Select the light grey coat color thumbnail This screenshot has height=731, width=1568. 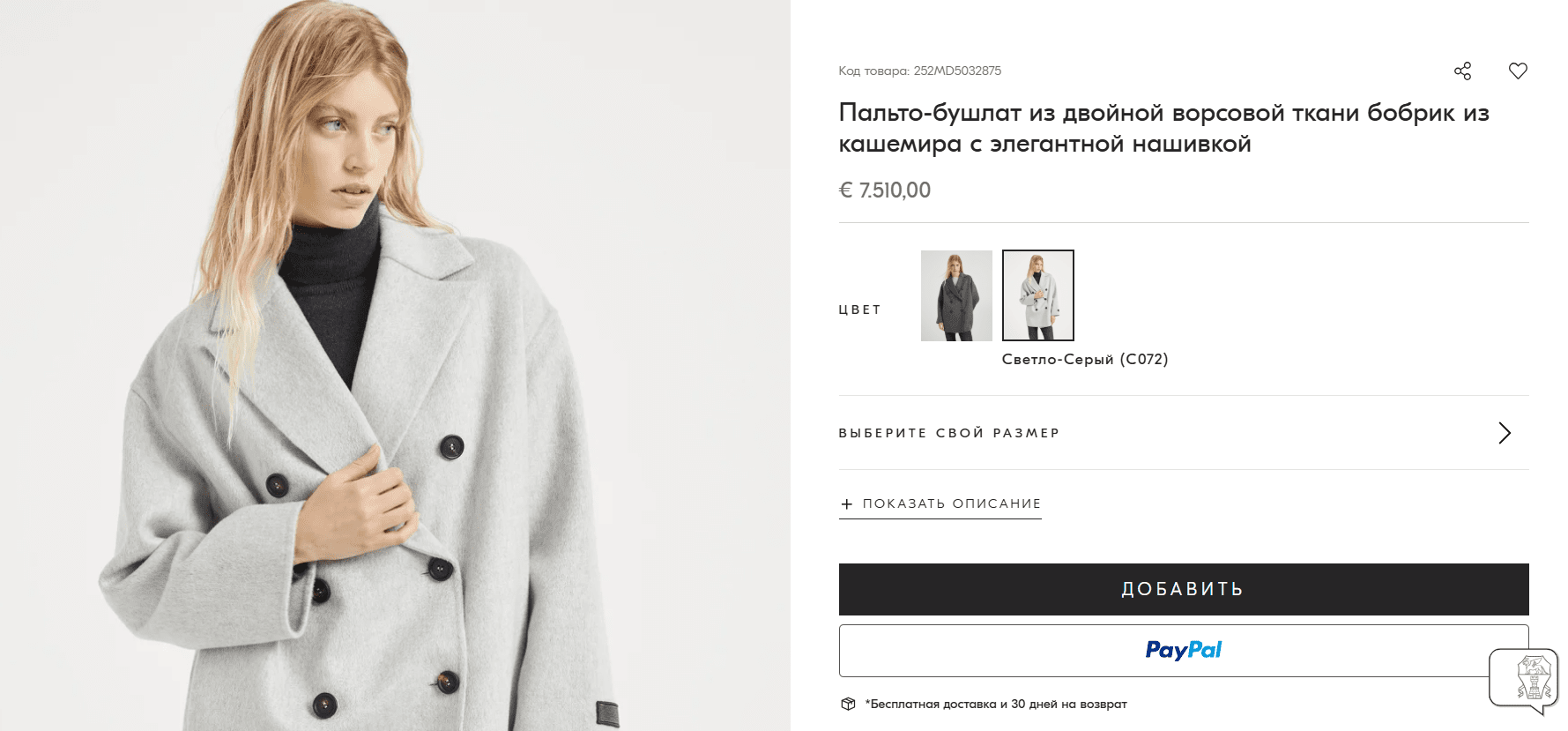(1037, 295)
